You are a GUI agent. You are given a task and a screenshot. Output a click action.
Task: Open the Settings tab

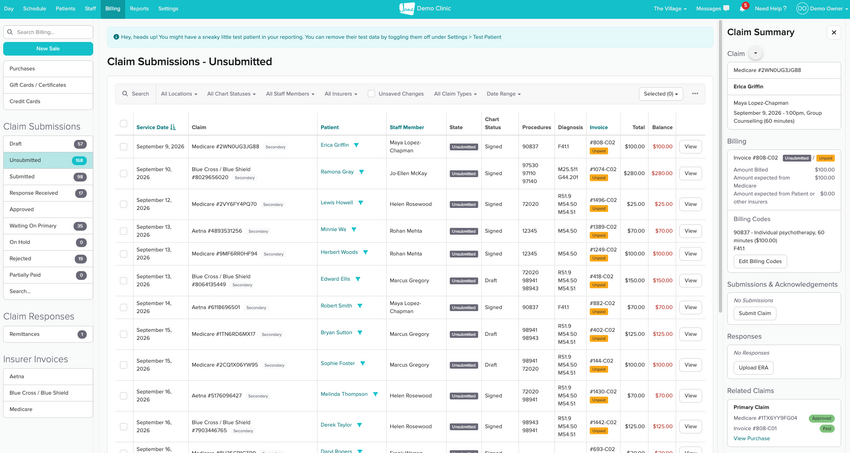pyautogui.click(x=168, y=9)
